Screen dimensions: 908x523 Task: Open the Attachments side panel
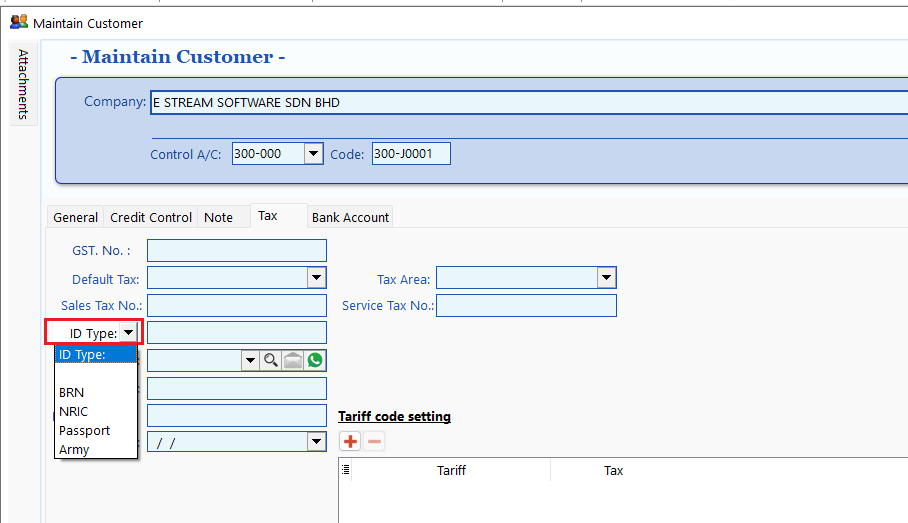[x=23, y=83]
